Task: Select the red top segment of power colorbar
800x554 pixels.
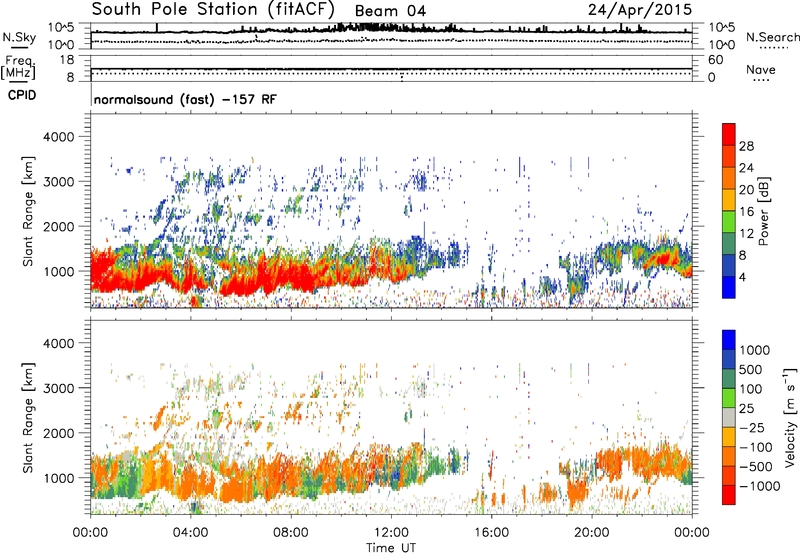Action: click(729, 134)
